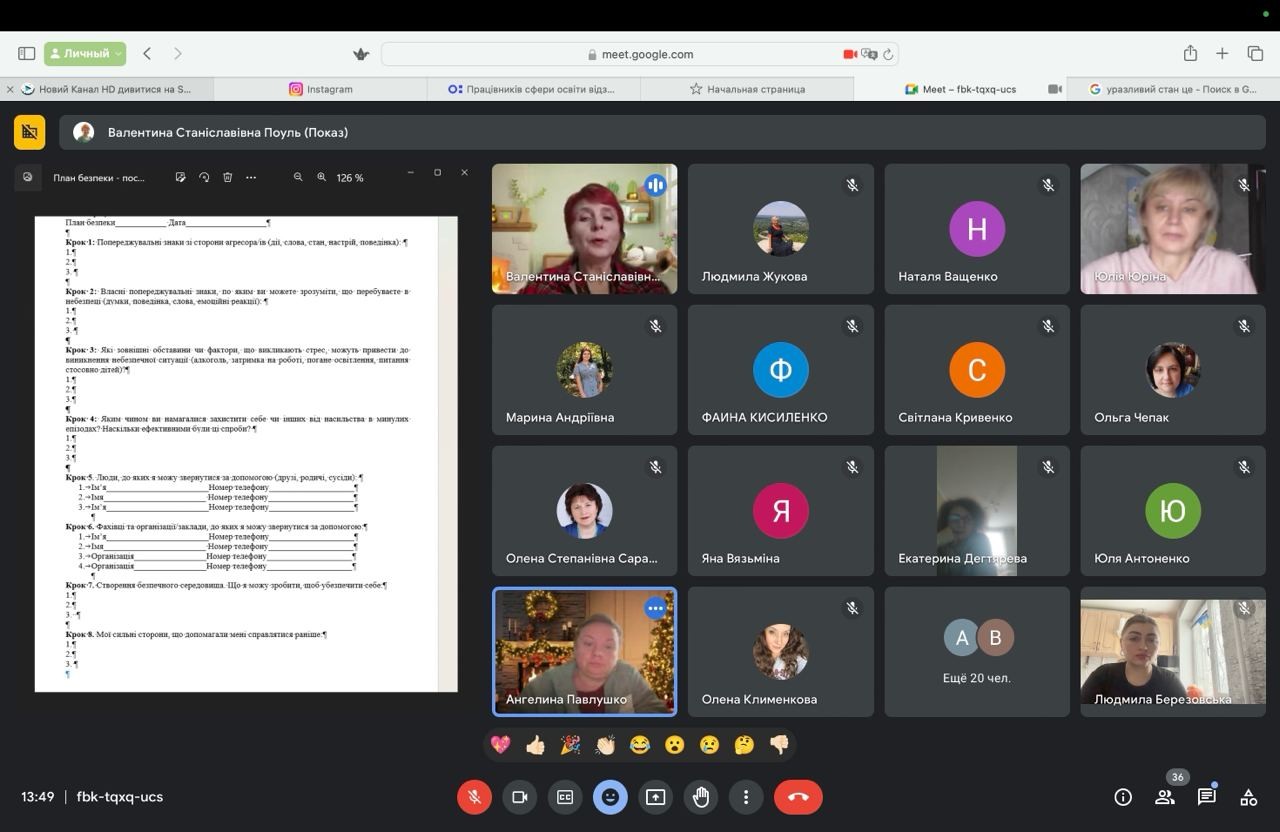
Task: Send the sparkling heart reaction
Action: pos(501,744)
